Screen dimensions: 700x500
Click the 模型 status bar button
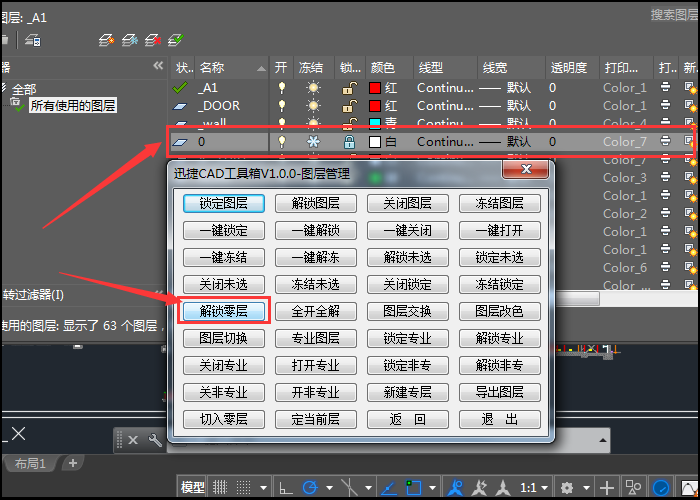[192, 487]
